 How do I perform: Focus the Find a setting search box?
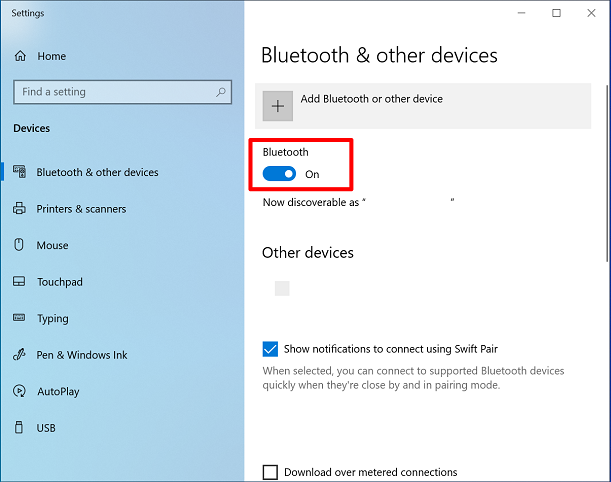122,92
